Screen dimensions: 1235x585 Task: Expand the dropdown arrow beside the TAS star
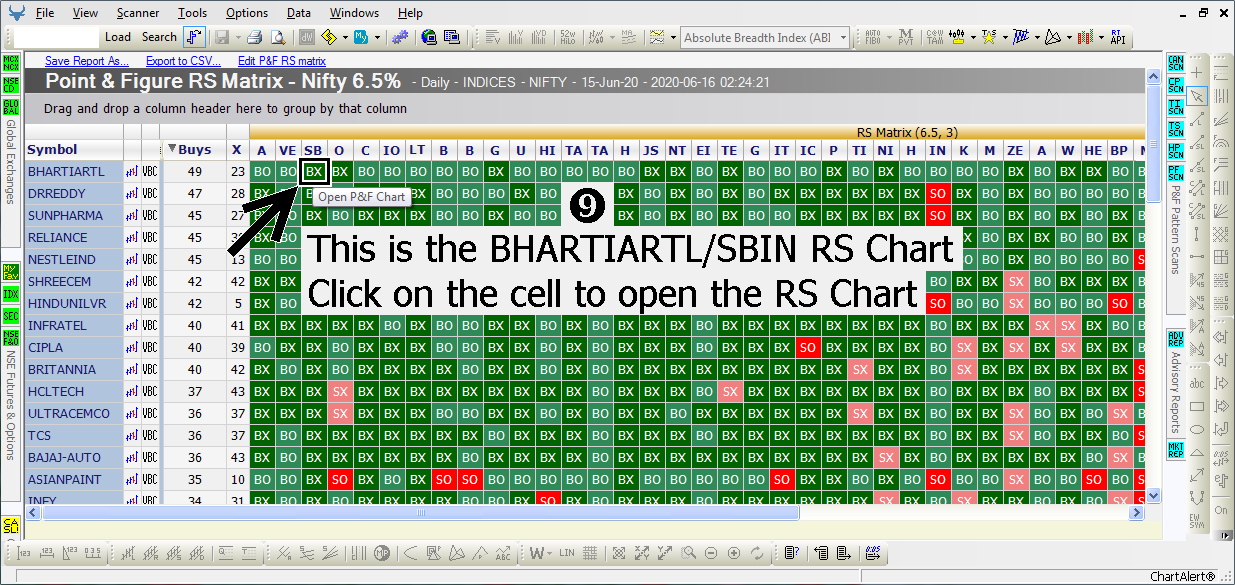tap(1003, 37)
